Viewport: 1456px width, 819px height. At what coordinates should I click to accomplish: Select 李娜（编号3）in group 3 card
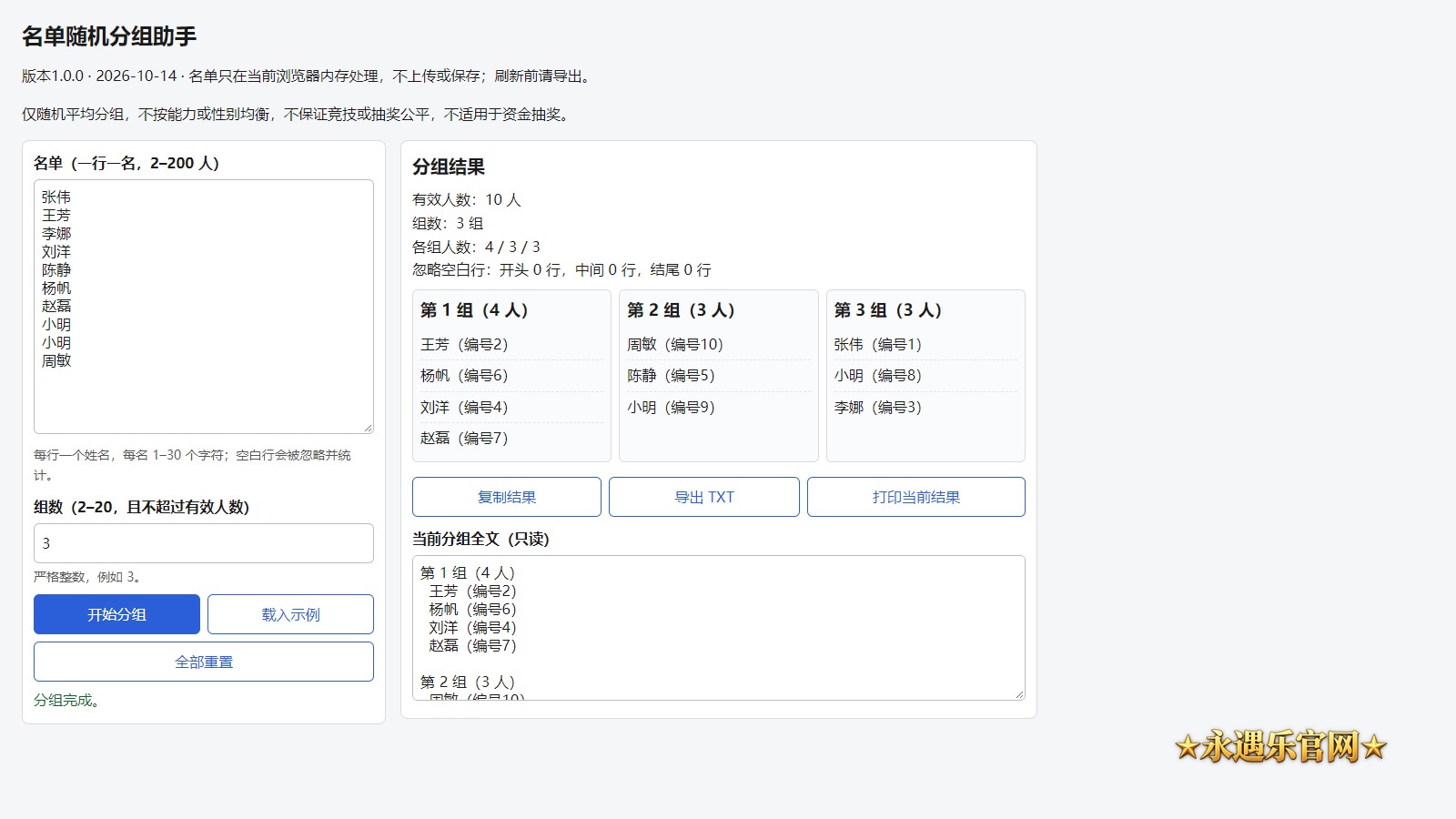click(878, 407)
